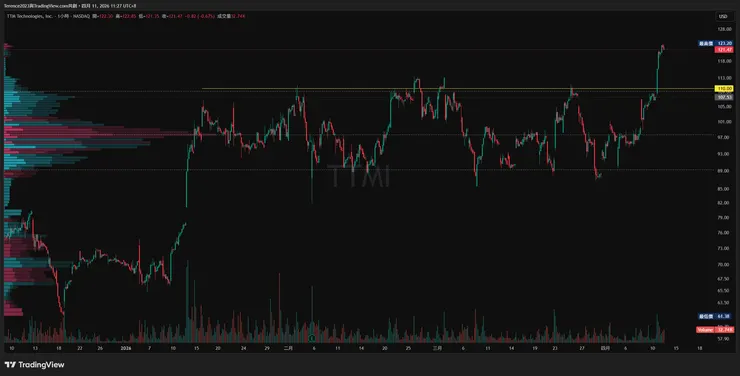Click the 二月 label on the time axis
The width and height of the screenshot is (740, 376).
288,348
